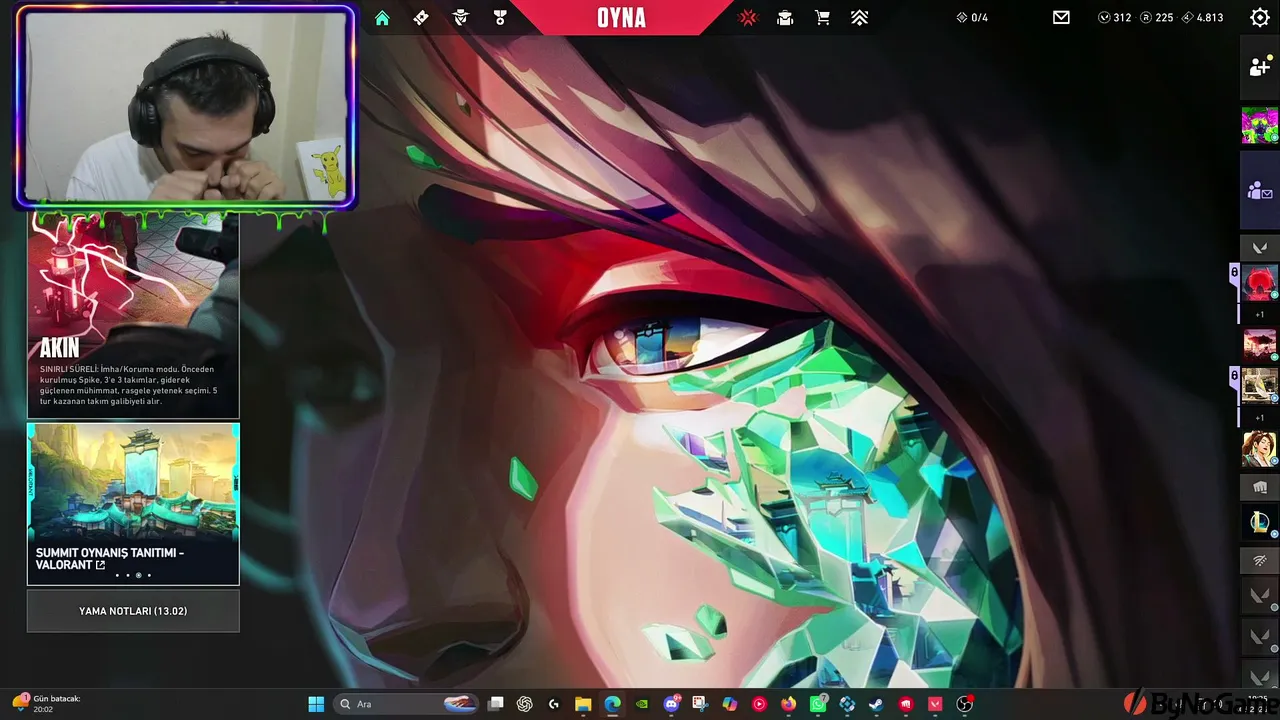This screenshot has height=720, width=1280.
Task: Open the weather widget 'Gün batacak'
Action: [x=48, y=704]
